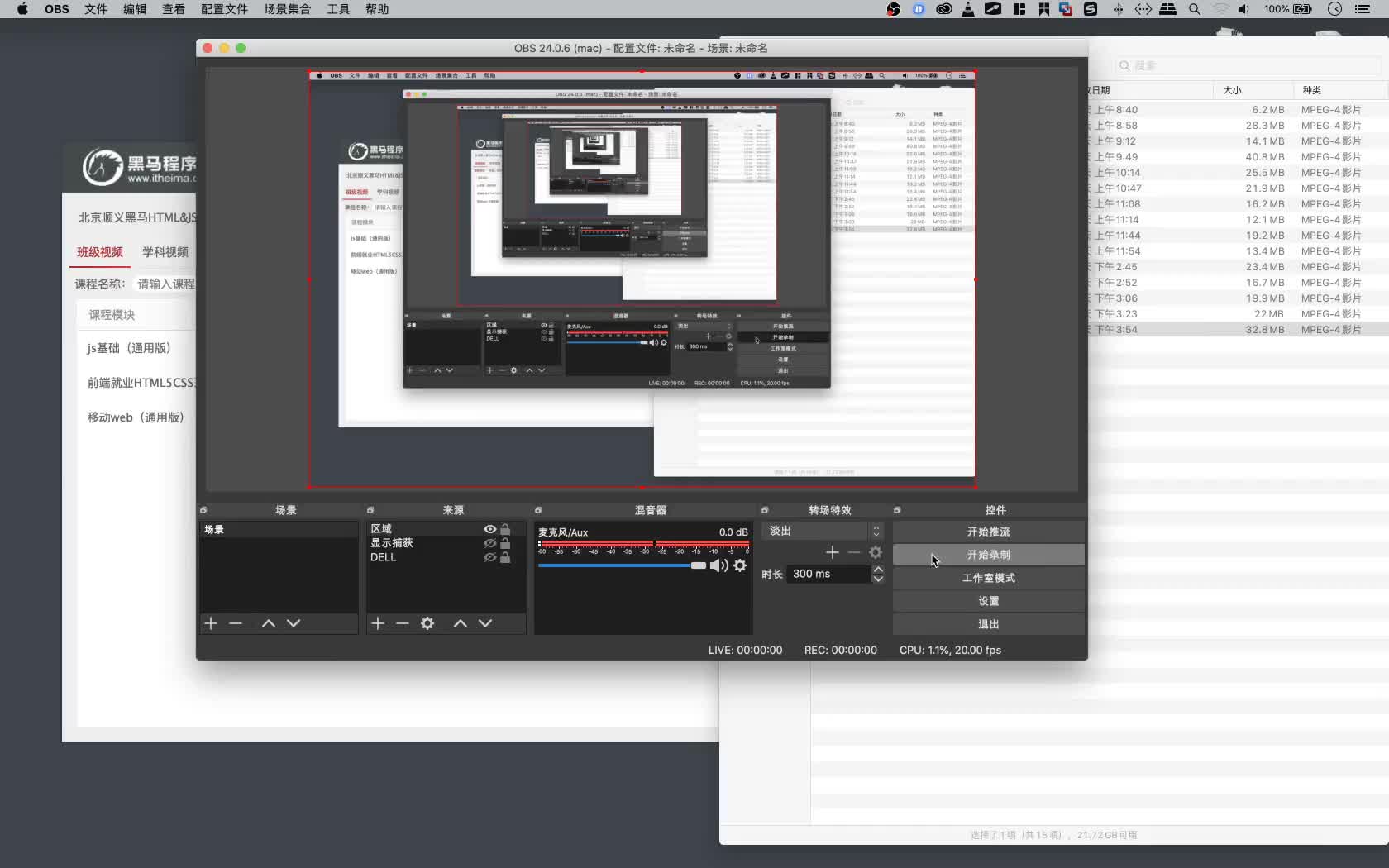Toggle lock on DELL source
This screenshot has width=1389, height=868.
(x=505, y=557)
